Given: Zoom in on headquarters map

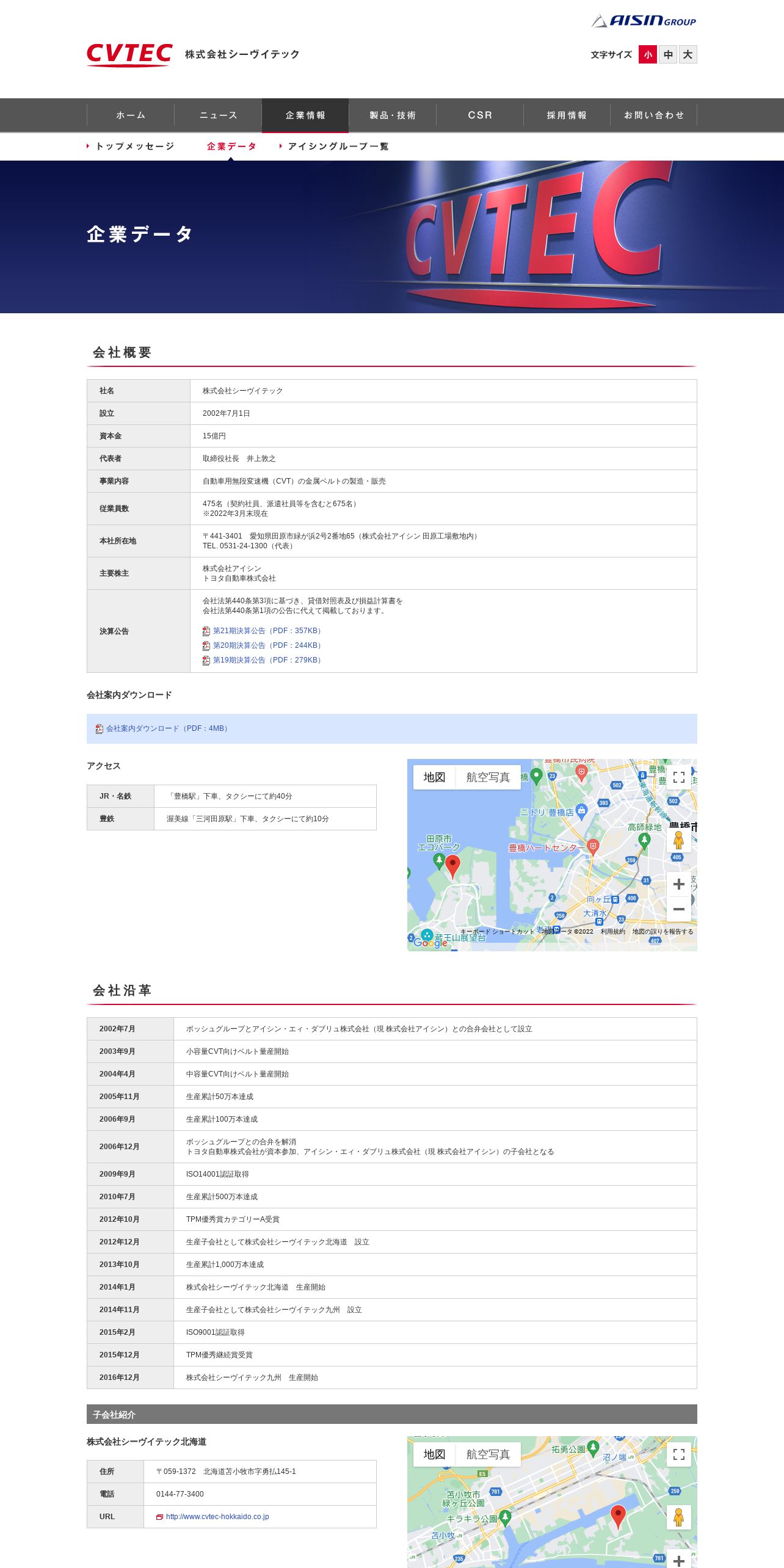Looking at the screenshot, I should click(x=679, y=884).
